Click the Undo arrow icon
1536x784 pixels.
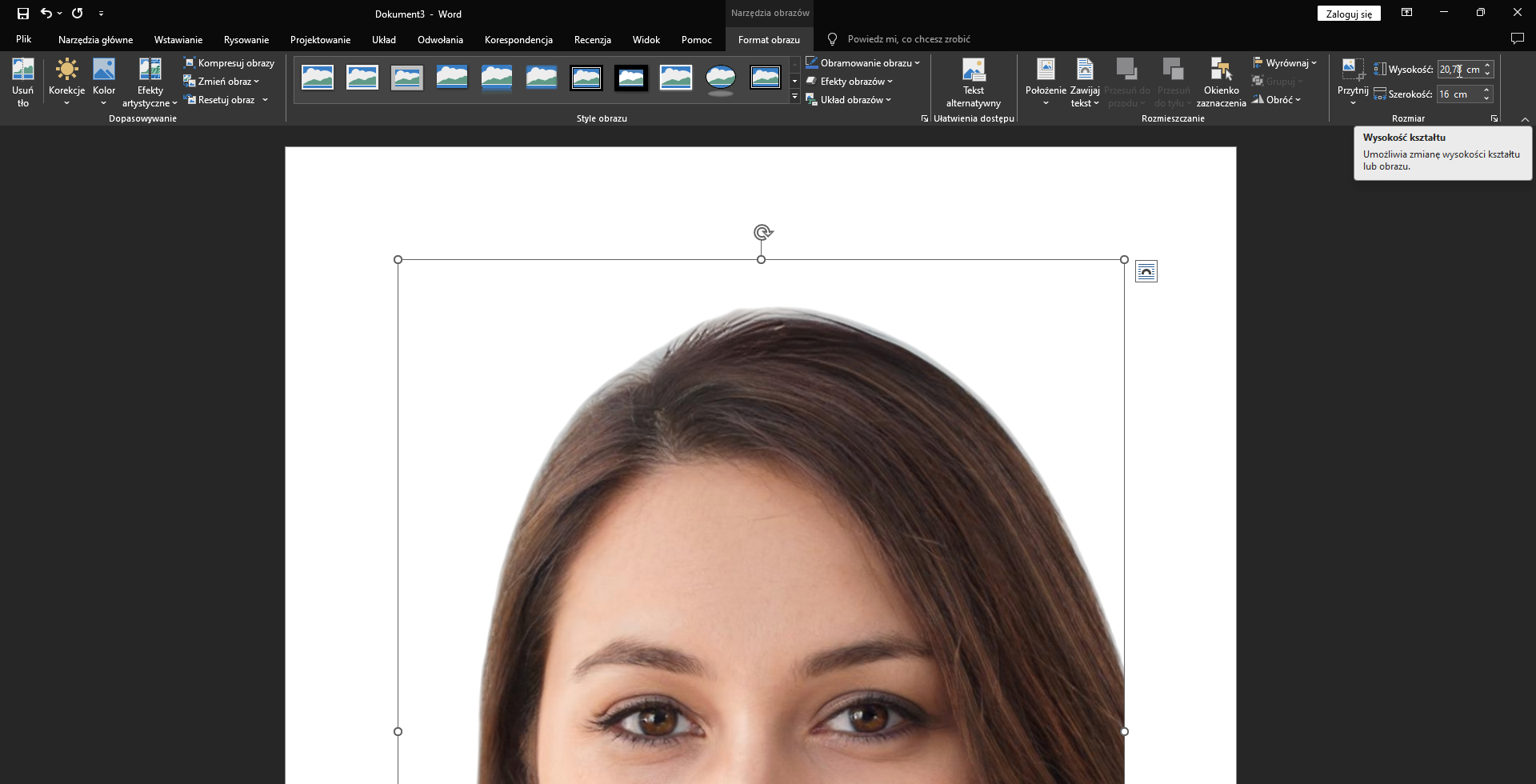[x=46, y=14]
